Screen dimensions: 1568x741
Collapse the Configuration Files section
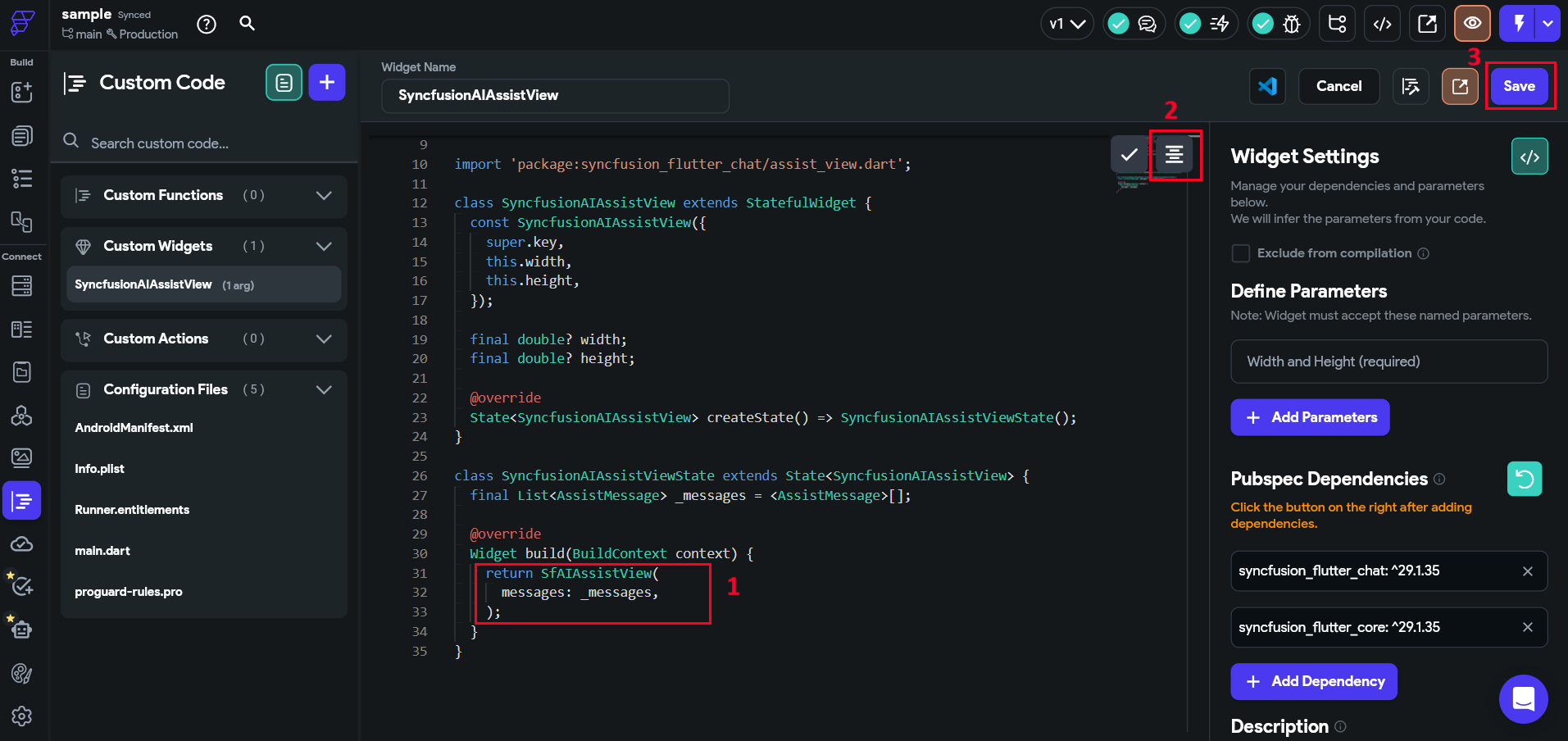323,389
